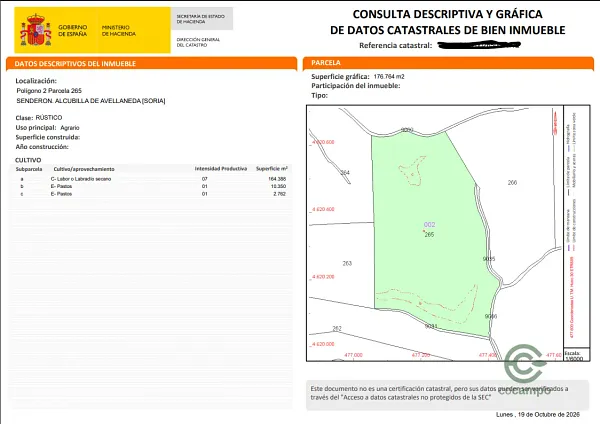Click the Spanish coat of arms emblem
600x424 pixels.
36,30
